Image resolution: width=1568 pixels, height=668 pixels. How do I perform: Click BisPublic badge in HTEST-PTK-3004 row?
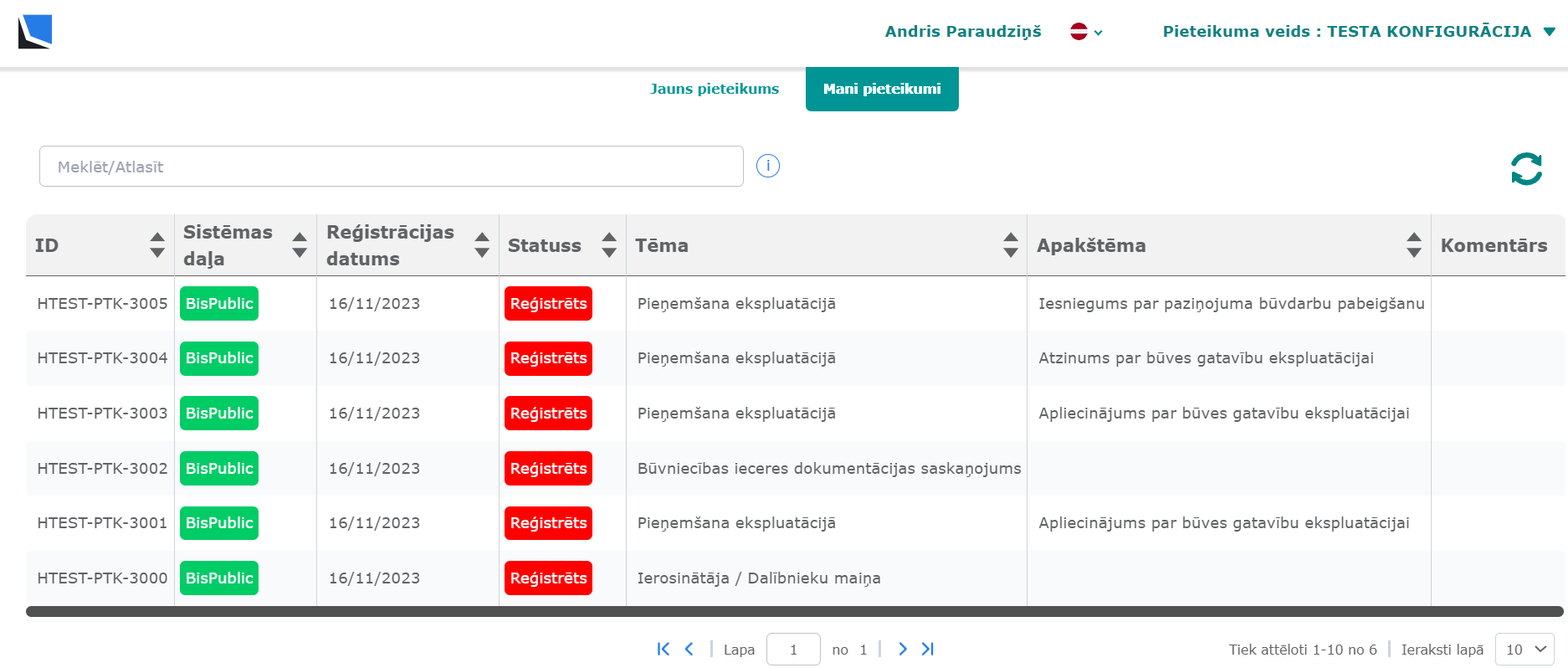219,358
